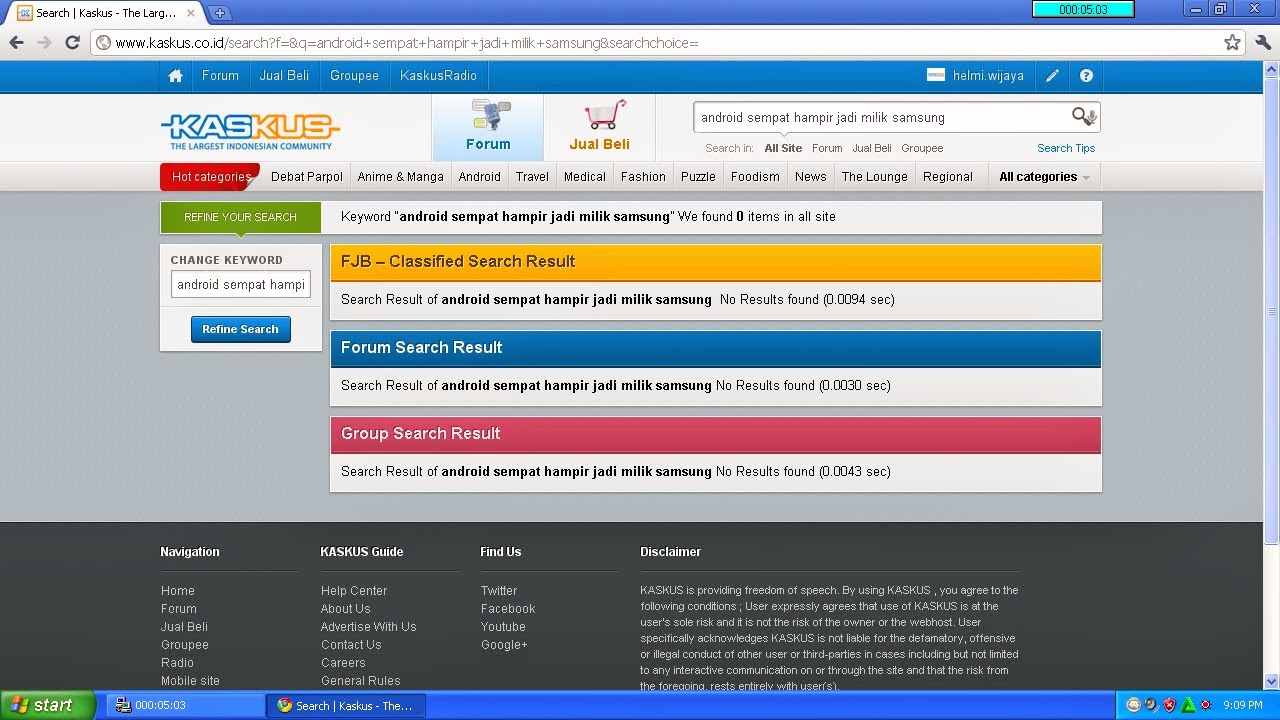
Task: Open the Forum section tab with icon
Action: pos(488,127)
